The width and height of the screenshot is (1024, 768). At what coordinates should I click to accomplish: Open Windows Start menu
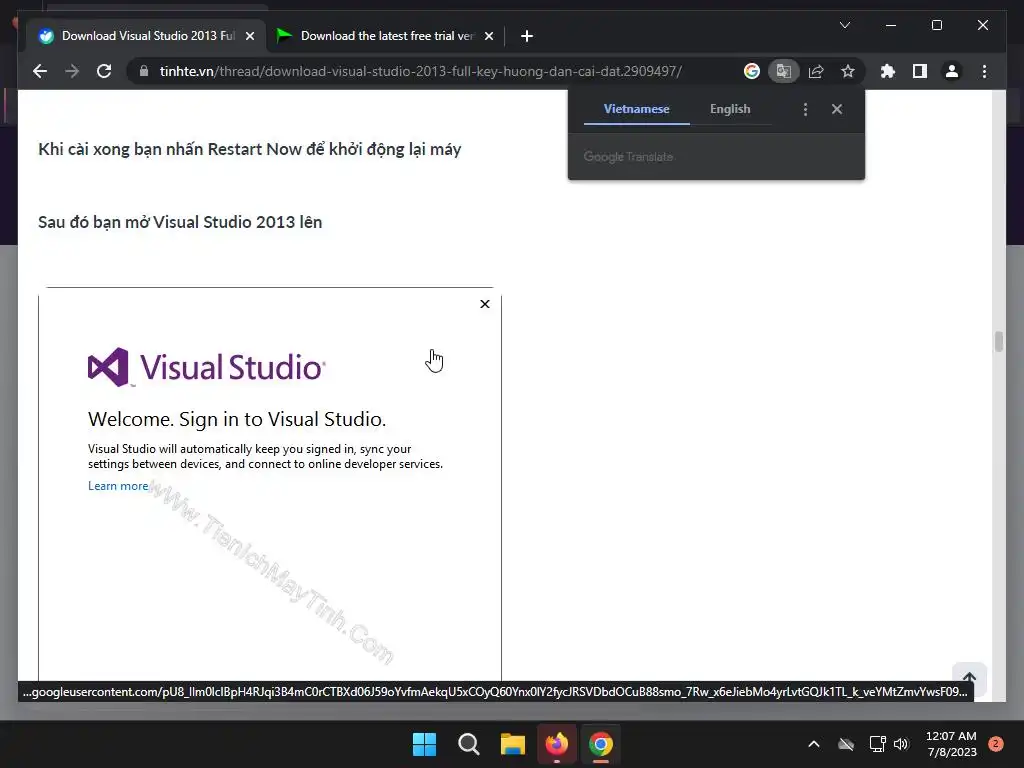tap(424, 744)
